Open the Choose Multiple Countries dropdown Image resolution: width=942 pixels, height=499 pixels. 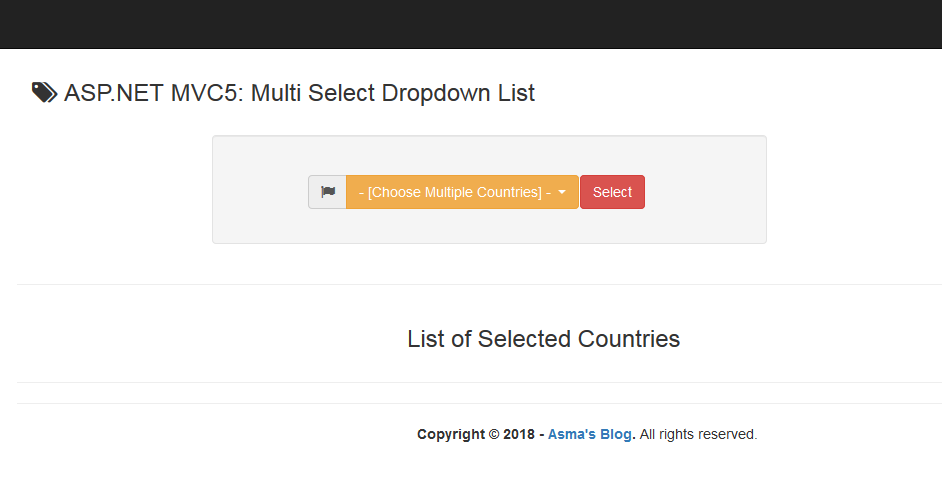(x=462, y=192)
